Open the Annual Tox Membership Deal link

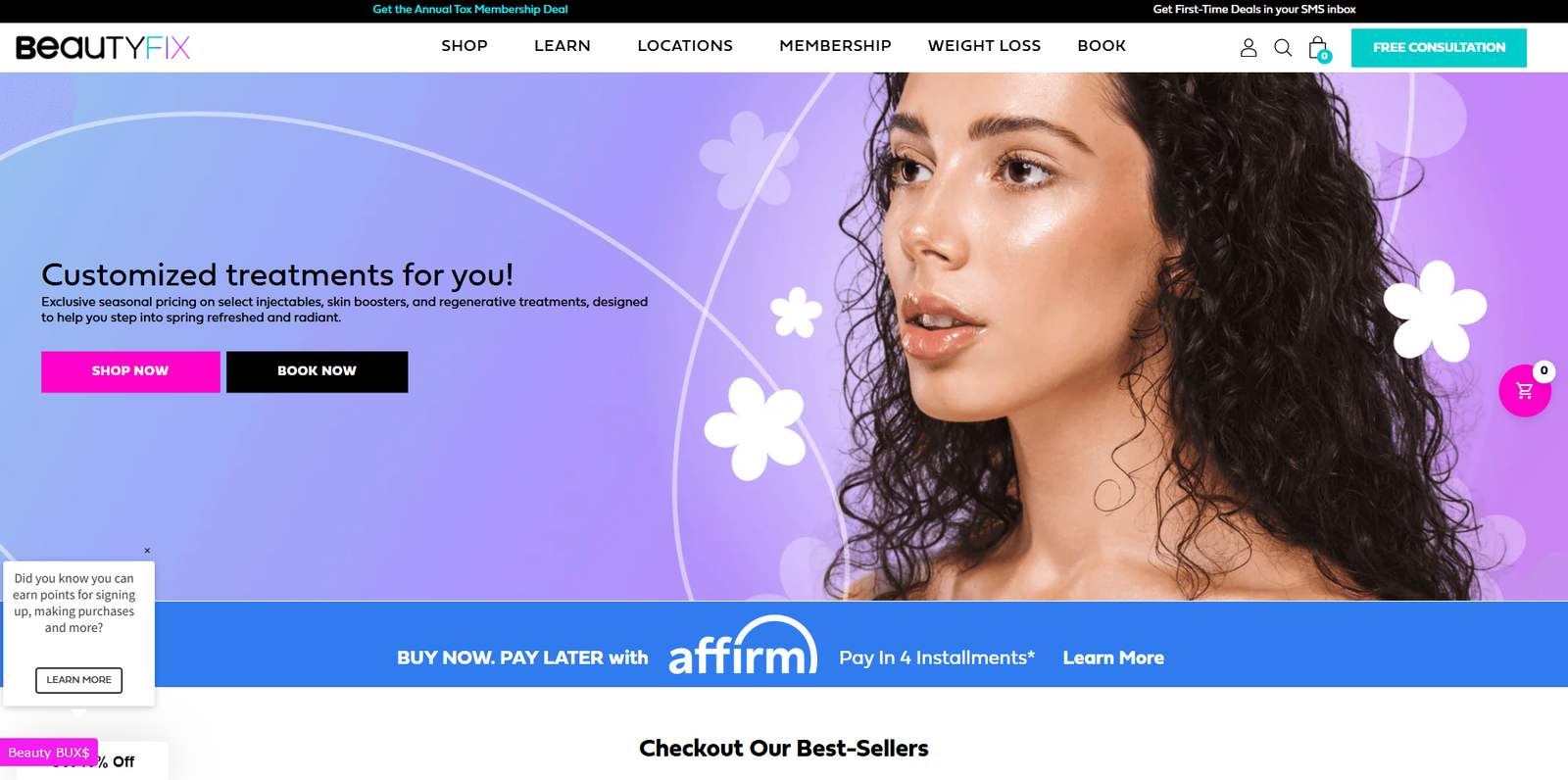click(470, 9)
